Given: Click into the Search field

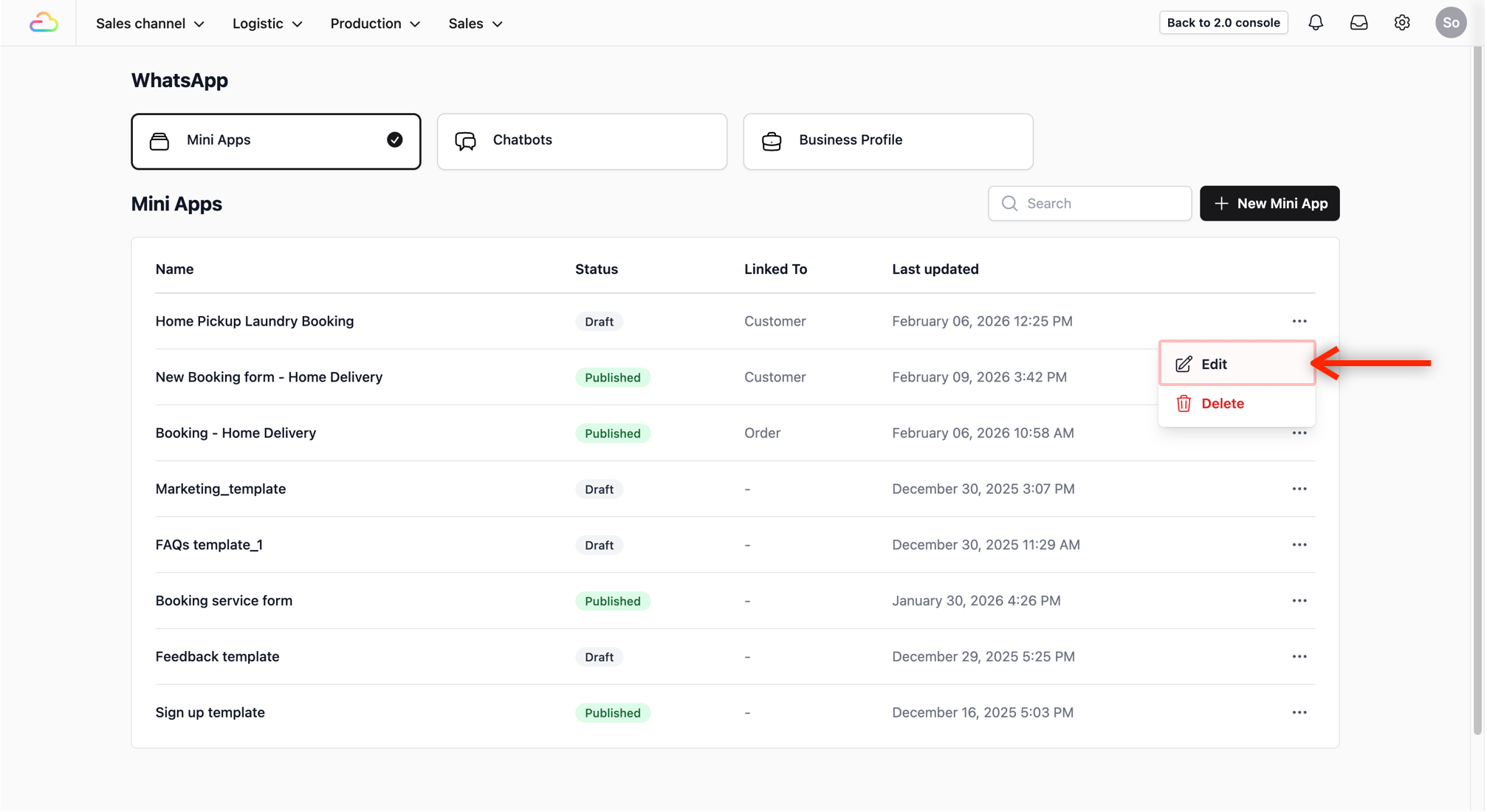Looking at the screenshot, I should pyautogui.click(x=1100, y=203).
